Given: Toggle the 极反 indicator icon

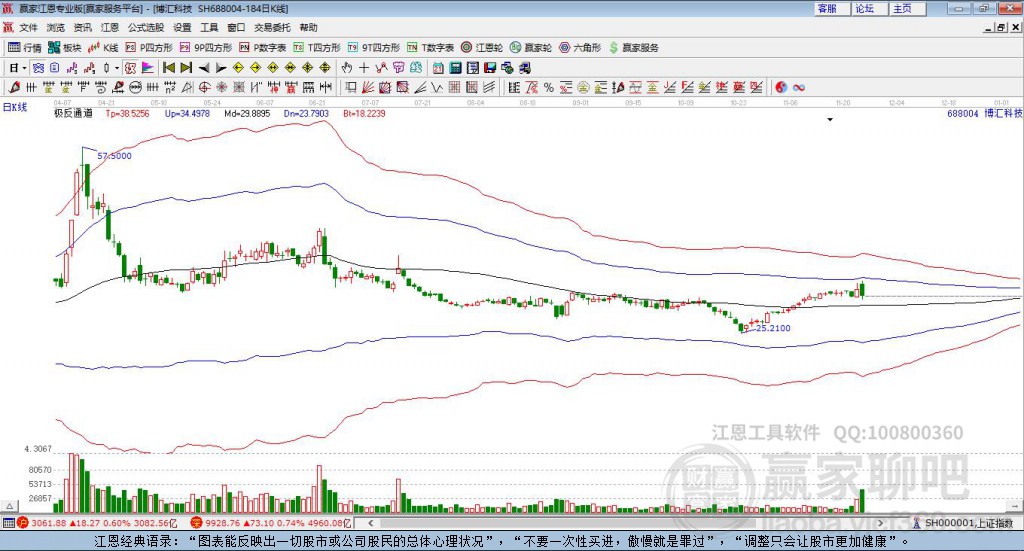Looking at the screenshot, I should (131, 67).
